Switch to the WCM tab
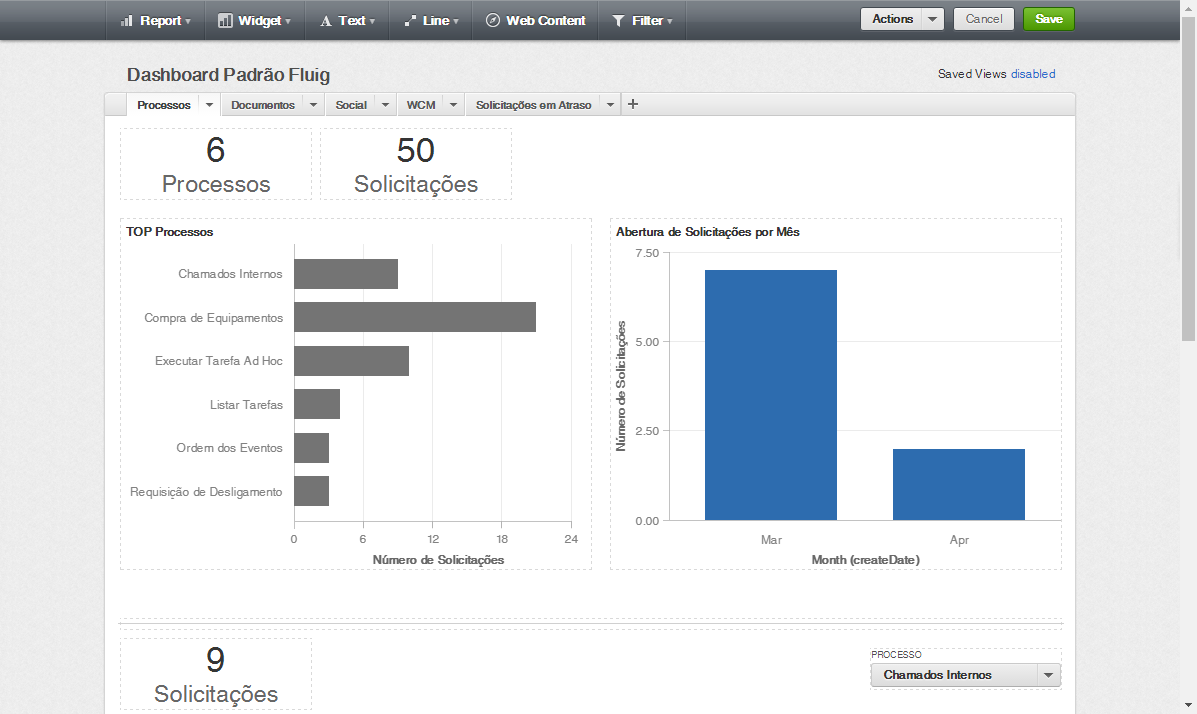Viewport: 1197px width, 714px height. (x=420, y=105)
